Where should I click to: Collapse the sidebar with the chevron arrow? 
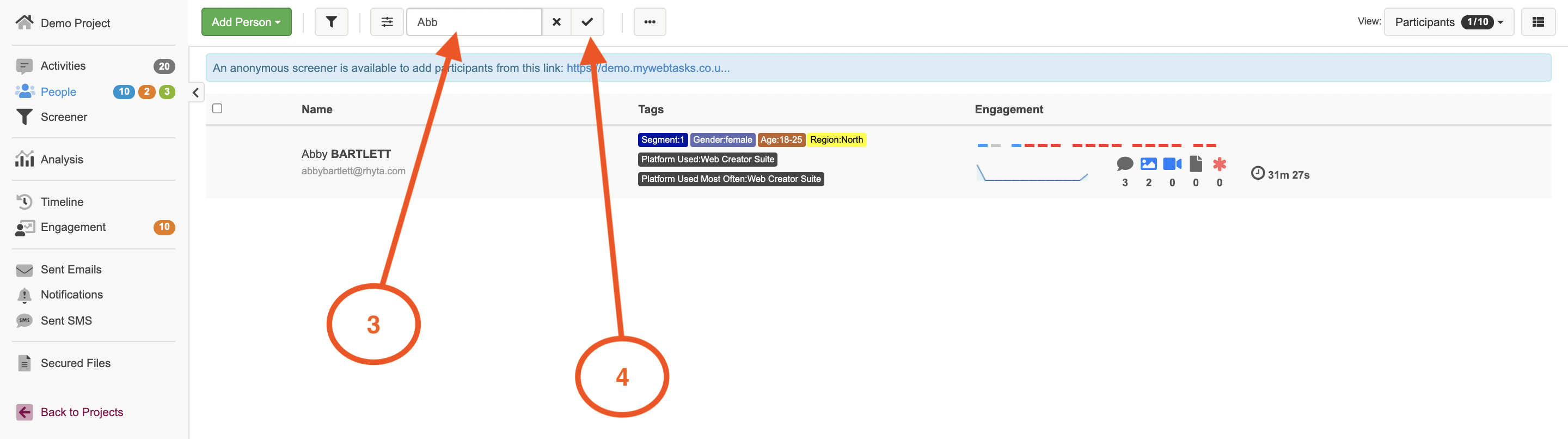tap(195, 93)
